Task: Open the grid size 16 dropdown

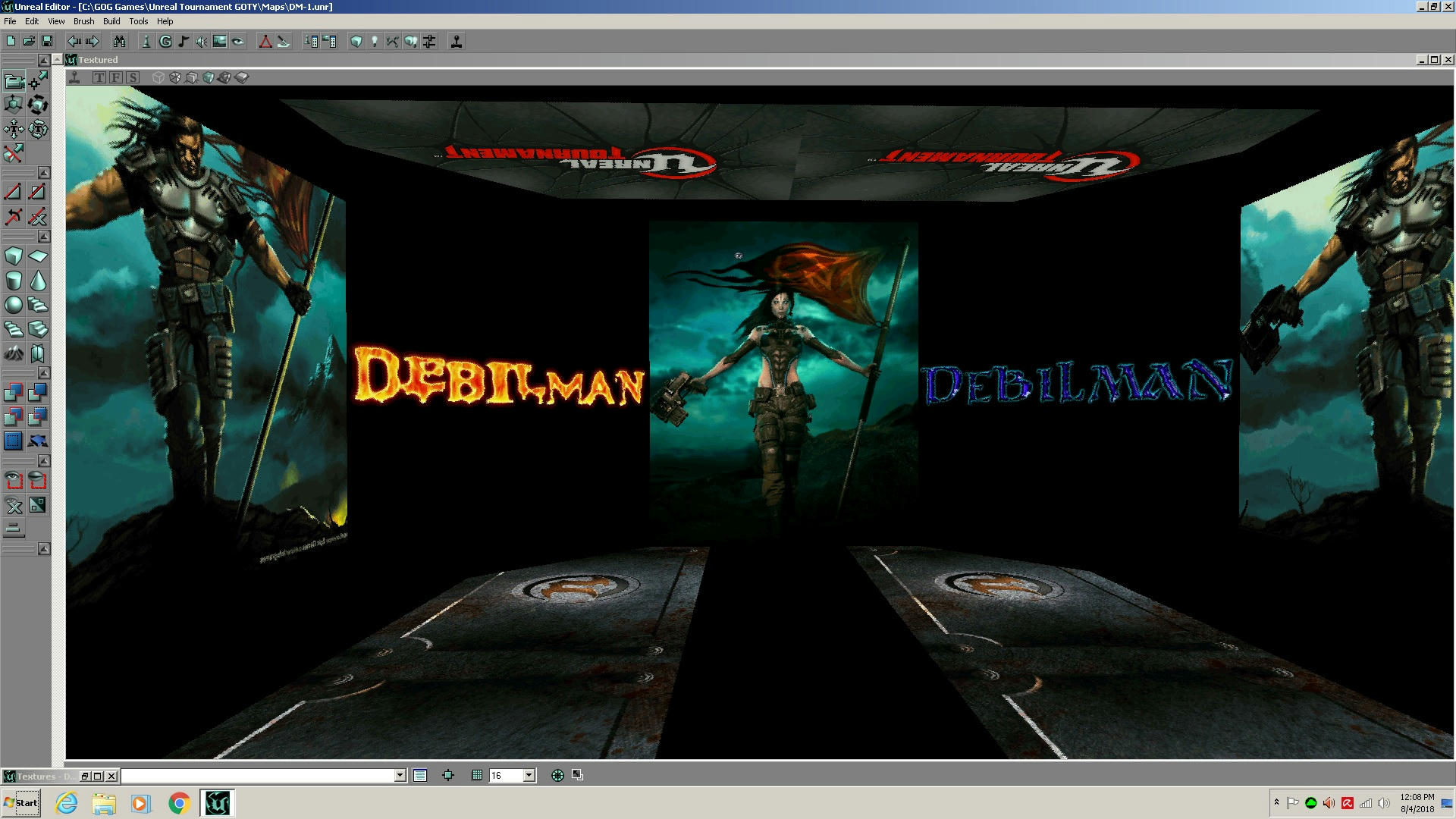Action: tap(529, 775)
